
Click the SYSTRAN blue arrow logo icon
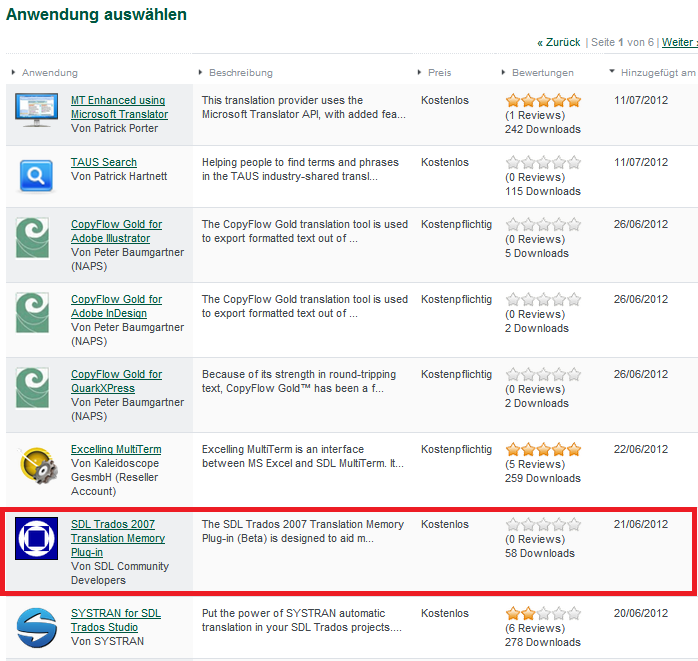pyautogui.click(x=37, y=628)
